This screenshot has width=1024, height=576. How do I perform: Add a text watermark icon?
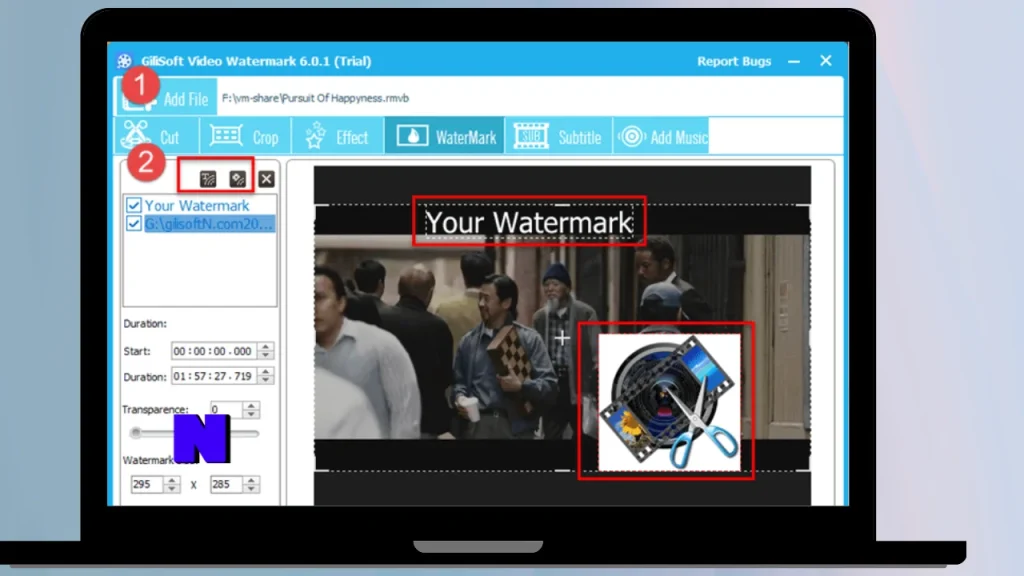[x=208, y=178]
